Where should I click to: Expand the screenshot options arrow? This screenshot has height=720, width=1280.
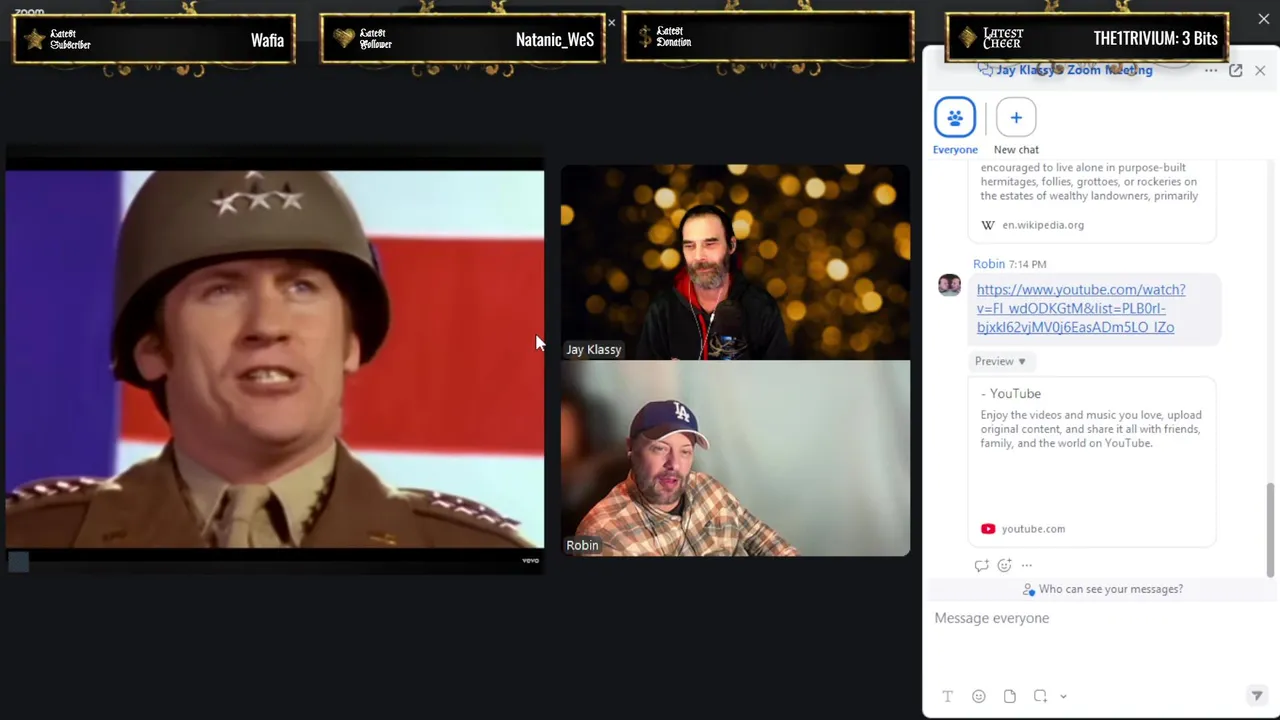coord(1063,697)
